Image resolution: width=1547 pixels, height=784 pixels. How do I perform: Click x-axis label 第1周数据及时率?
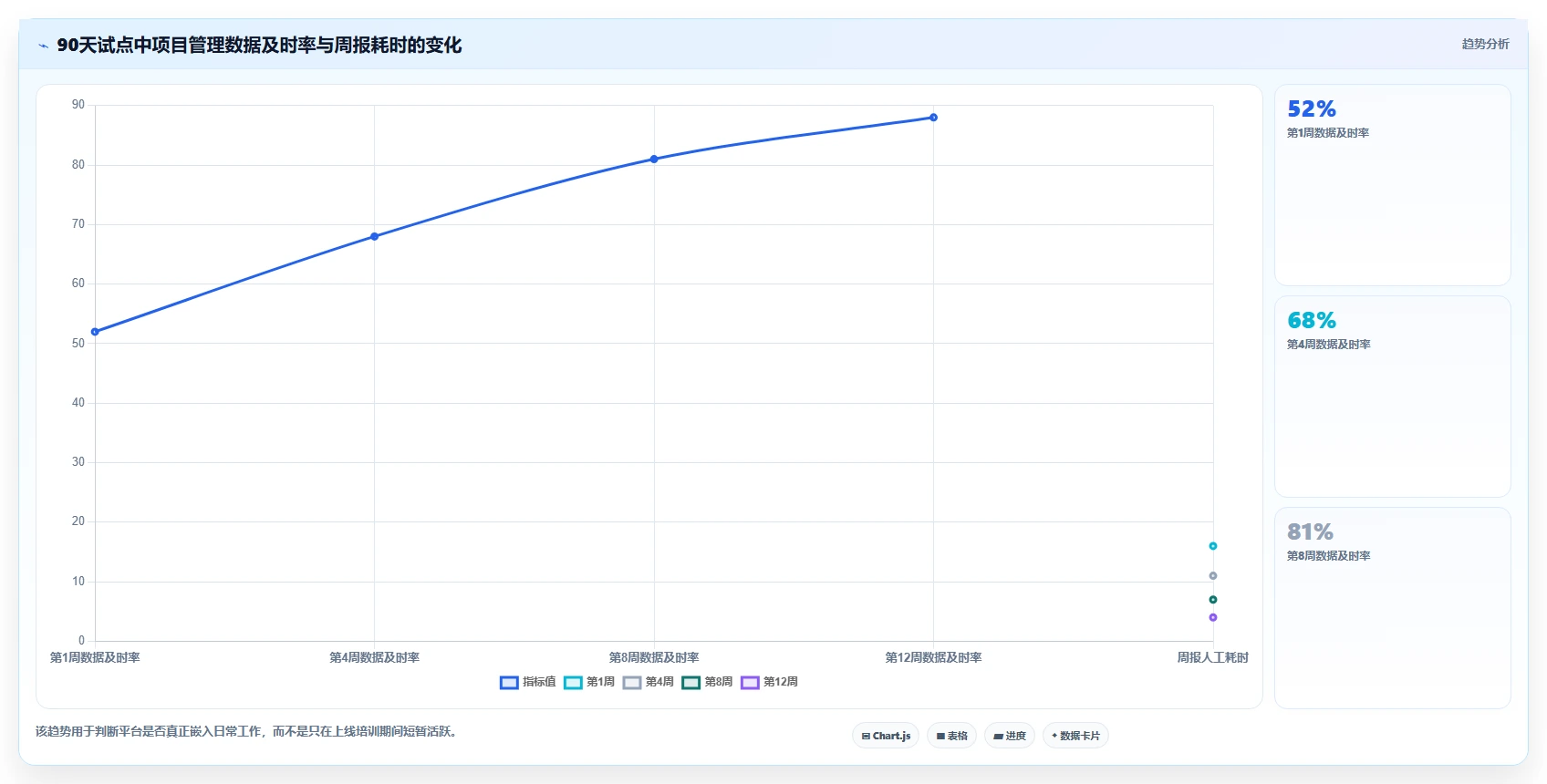(x=95, y=657)
